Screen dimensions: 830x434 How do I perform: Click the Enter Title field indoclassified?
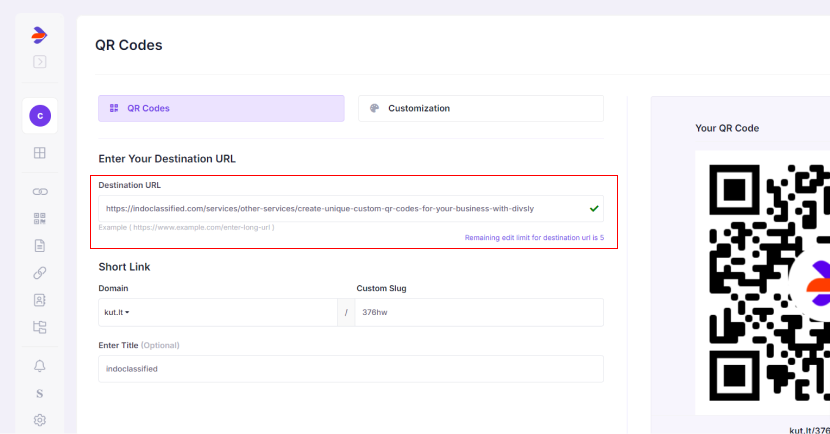click(350, 369)
